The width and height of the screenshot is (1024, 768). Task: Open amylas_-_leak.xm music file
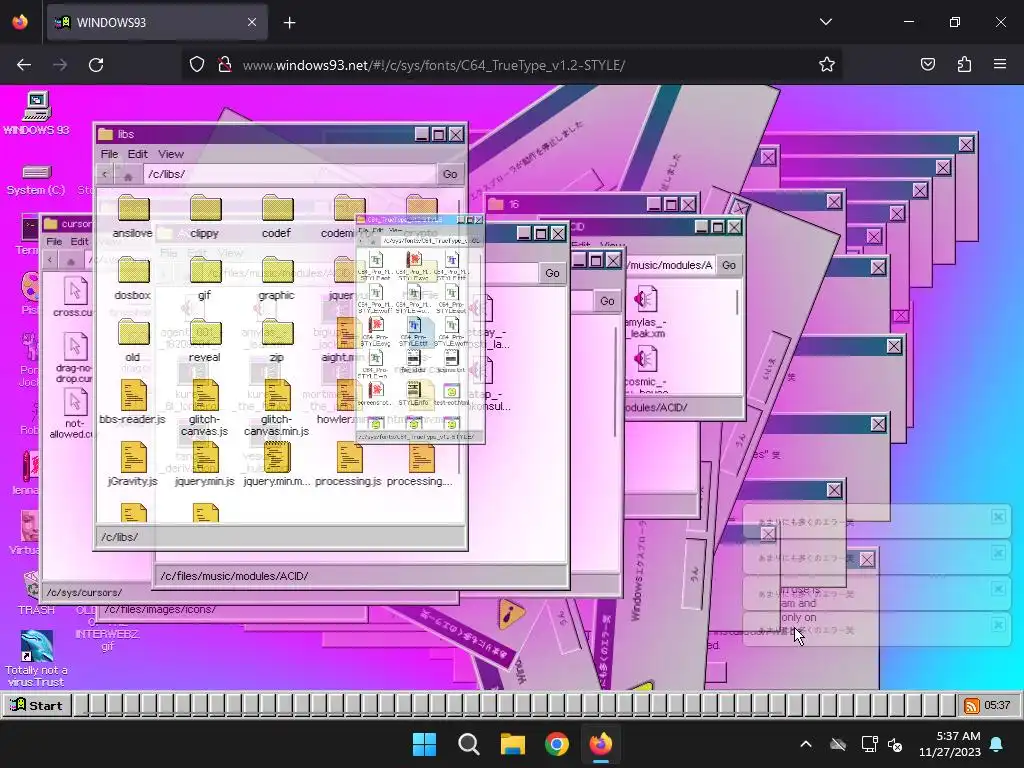tap(646, 312)
